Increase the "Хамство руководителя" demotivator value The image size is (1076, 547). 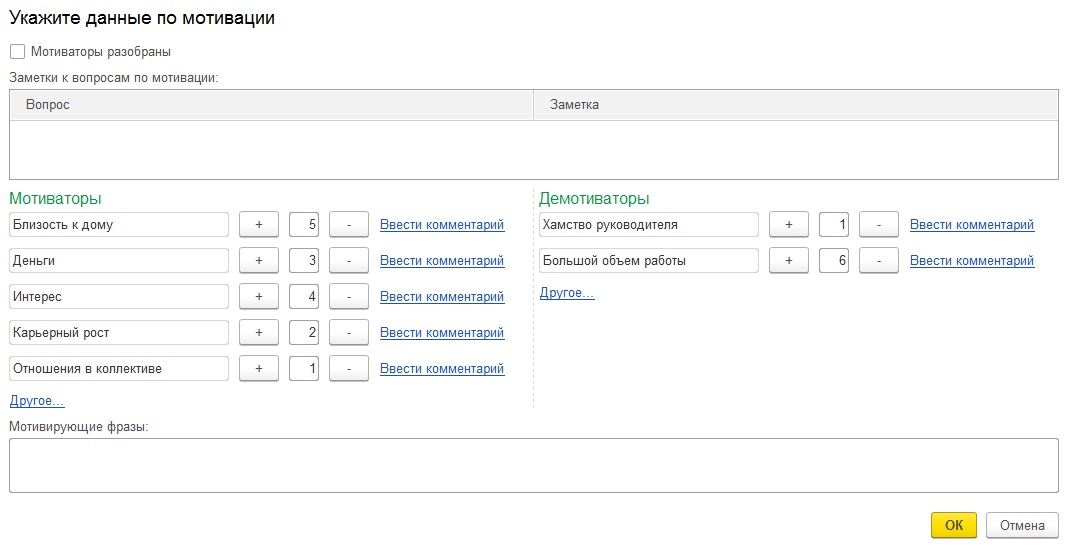pos(789,225)
